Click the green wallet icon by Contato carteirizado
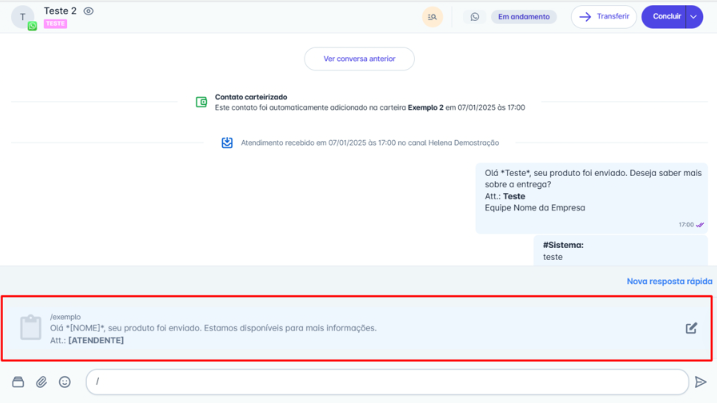 pos(202,102)
